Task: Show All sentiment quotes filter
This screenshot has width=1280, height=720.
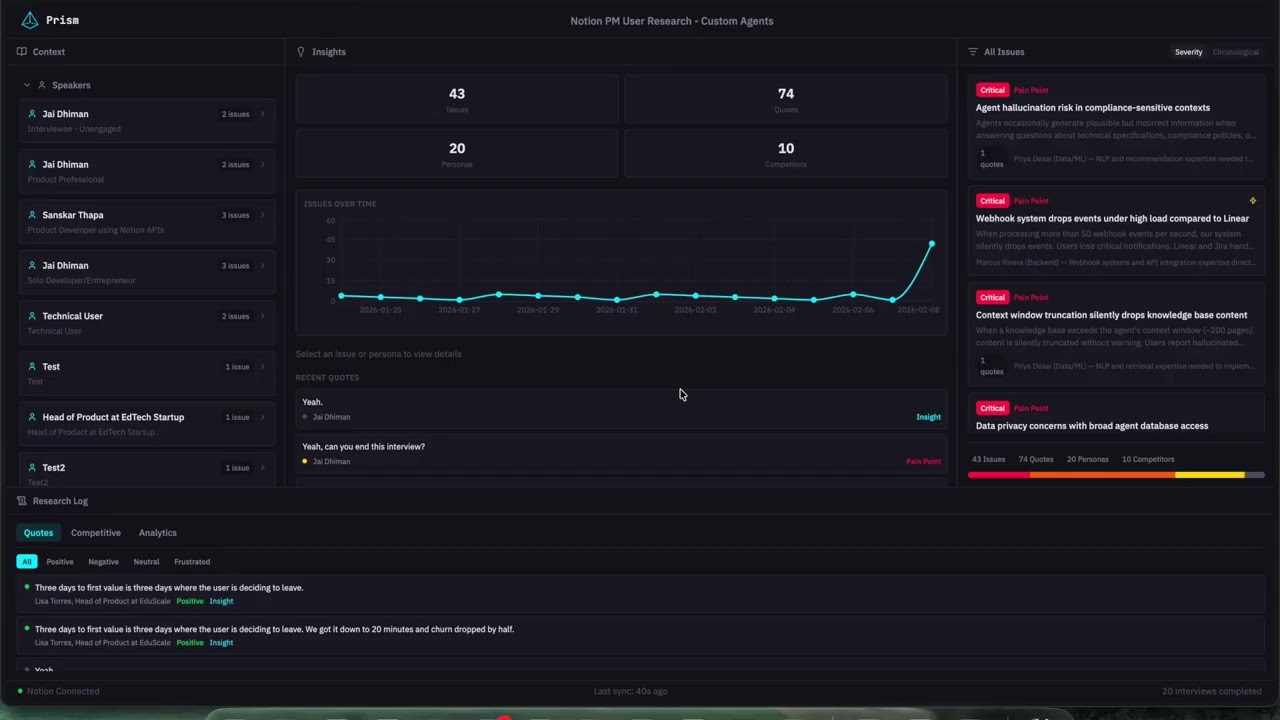Action: [27, 562]
